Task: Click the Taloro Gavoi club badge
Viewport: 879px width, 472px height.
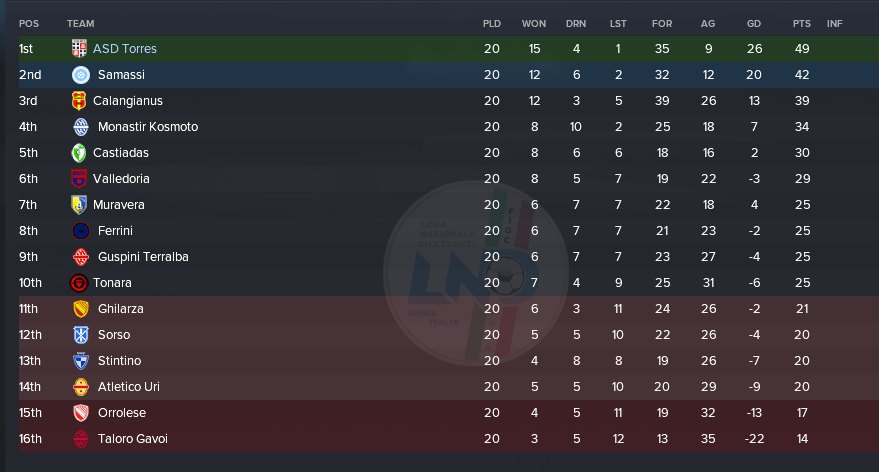Action: pyautogui.click(x=81, y=439)
